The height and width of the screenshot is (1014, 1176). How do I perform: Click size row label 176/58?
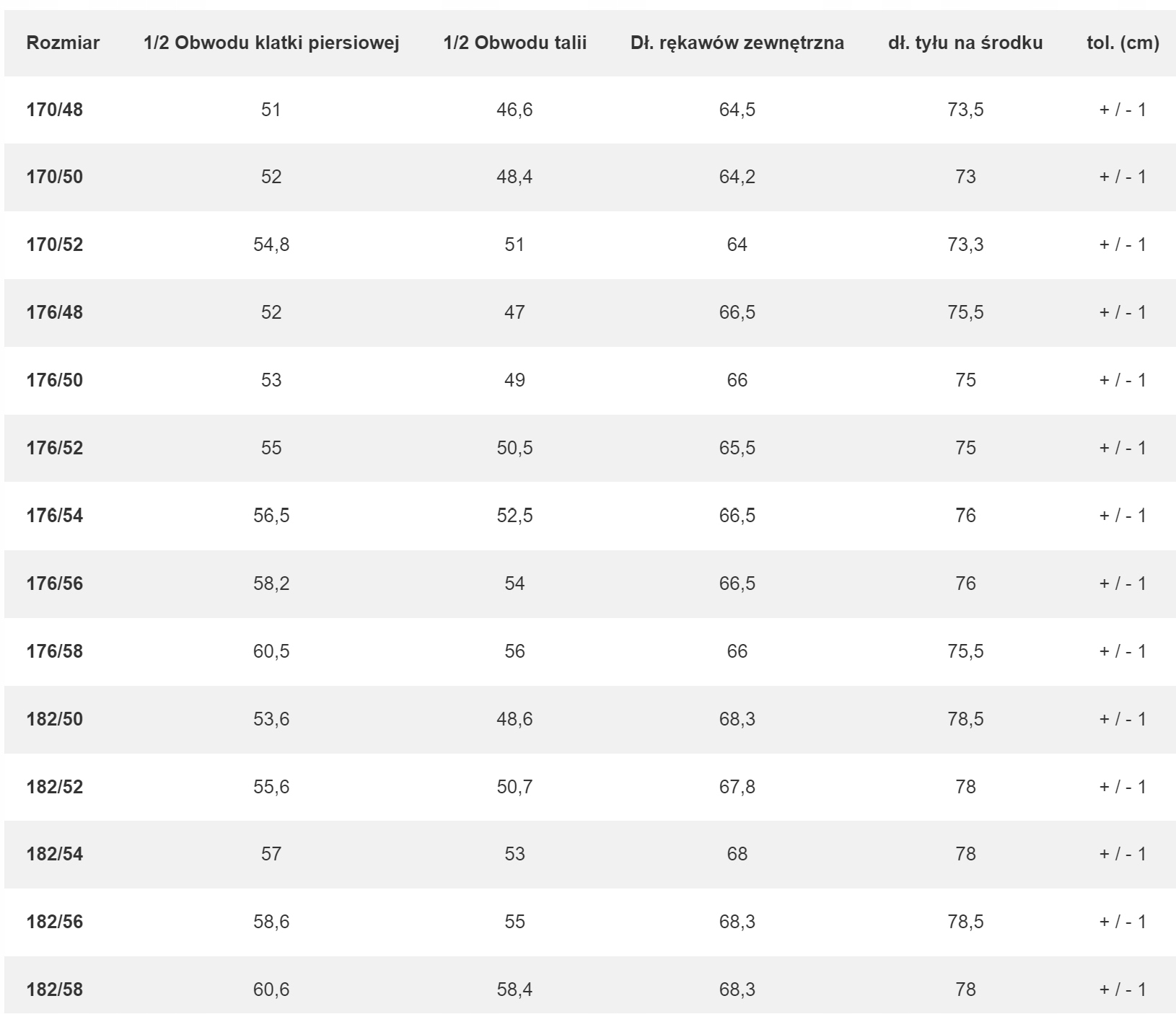click(x=55, y=651)
